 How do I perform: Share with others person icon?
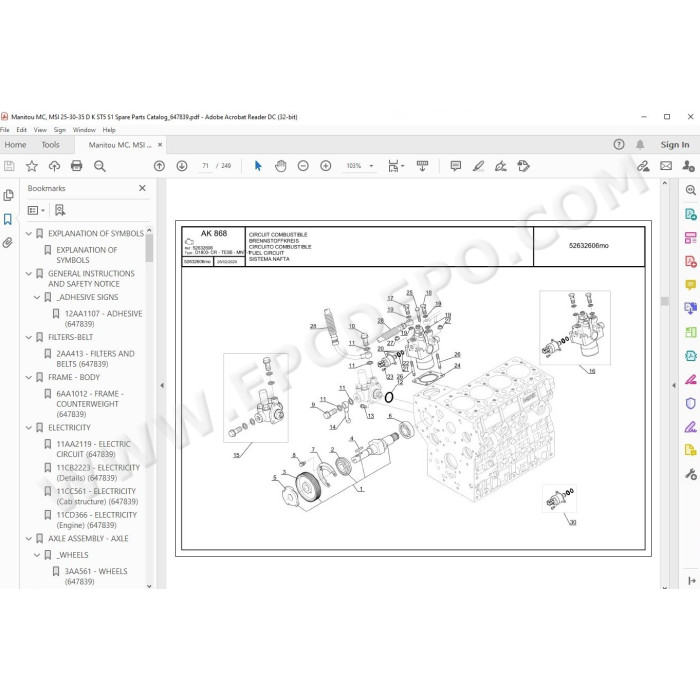[688, 166]
